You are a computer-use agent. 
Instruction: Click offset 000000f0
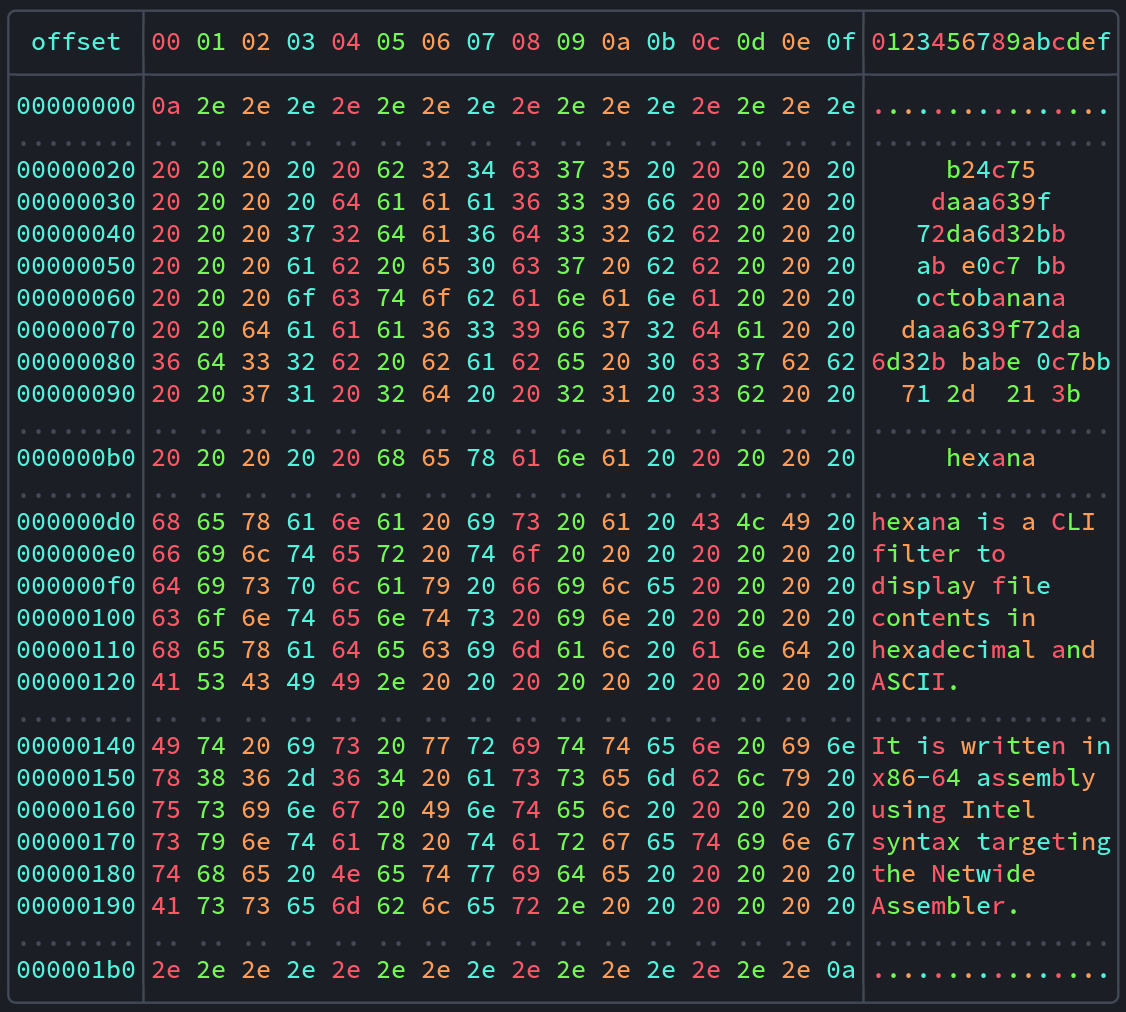pyautogui.click(x=76, y=585)
